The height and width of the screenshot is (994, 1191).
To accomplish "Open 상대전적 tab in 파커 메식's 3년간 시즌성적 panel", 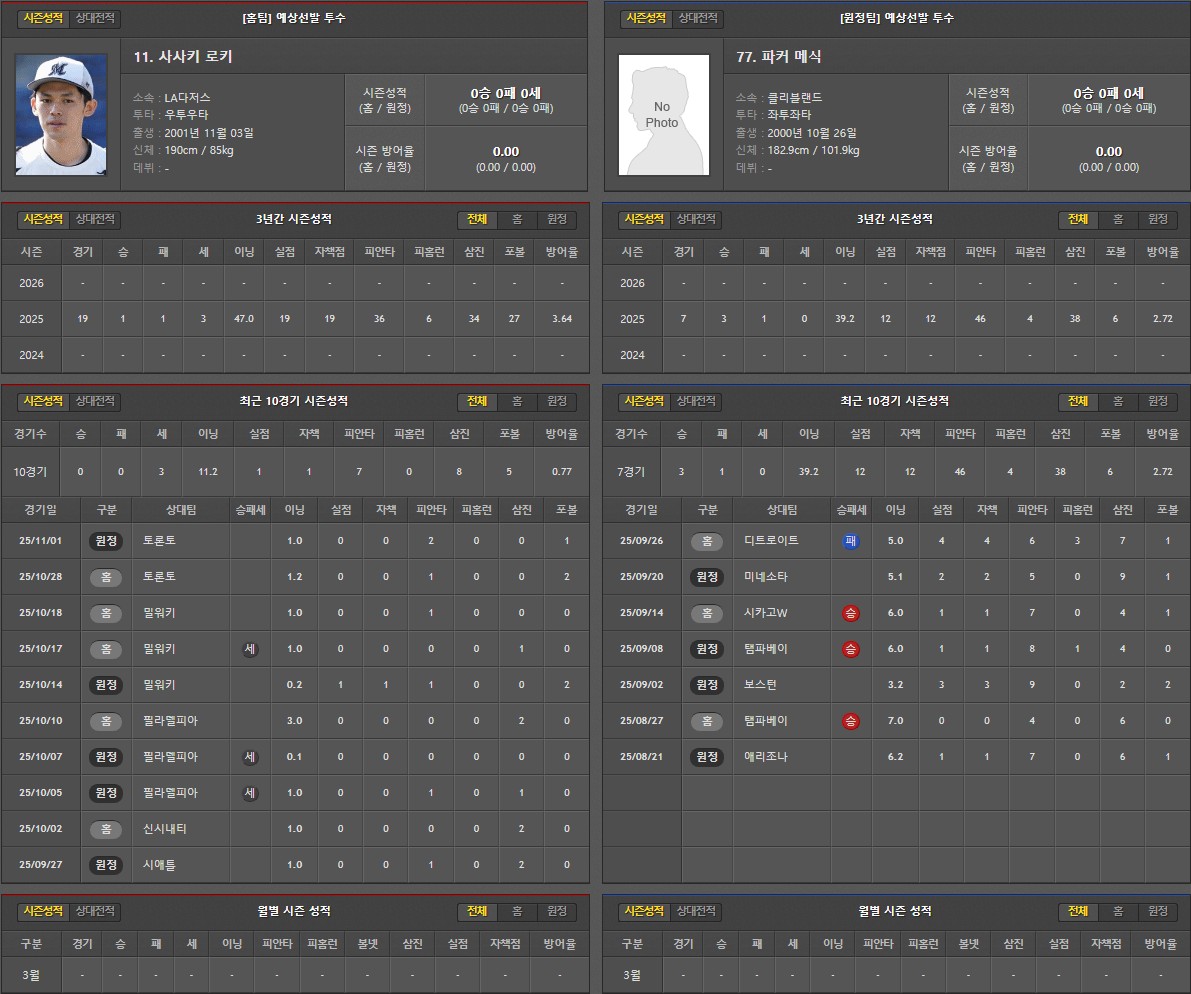I will [x=697, y=220].
